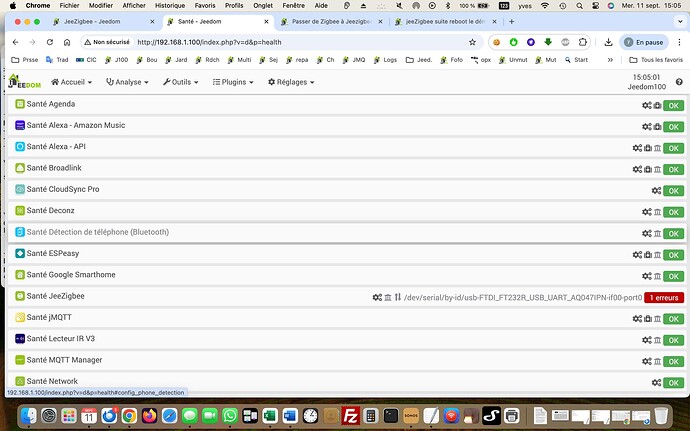Open the J100 bookmark

point(116,60)
